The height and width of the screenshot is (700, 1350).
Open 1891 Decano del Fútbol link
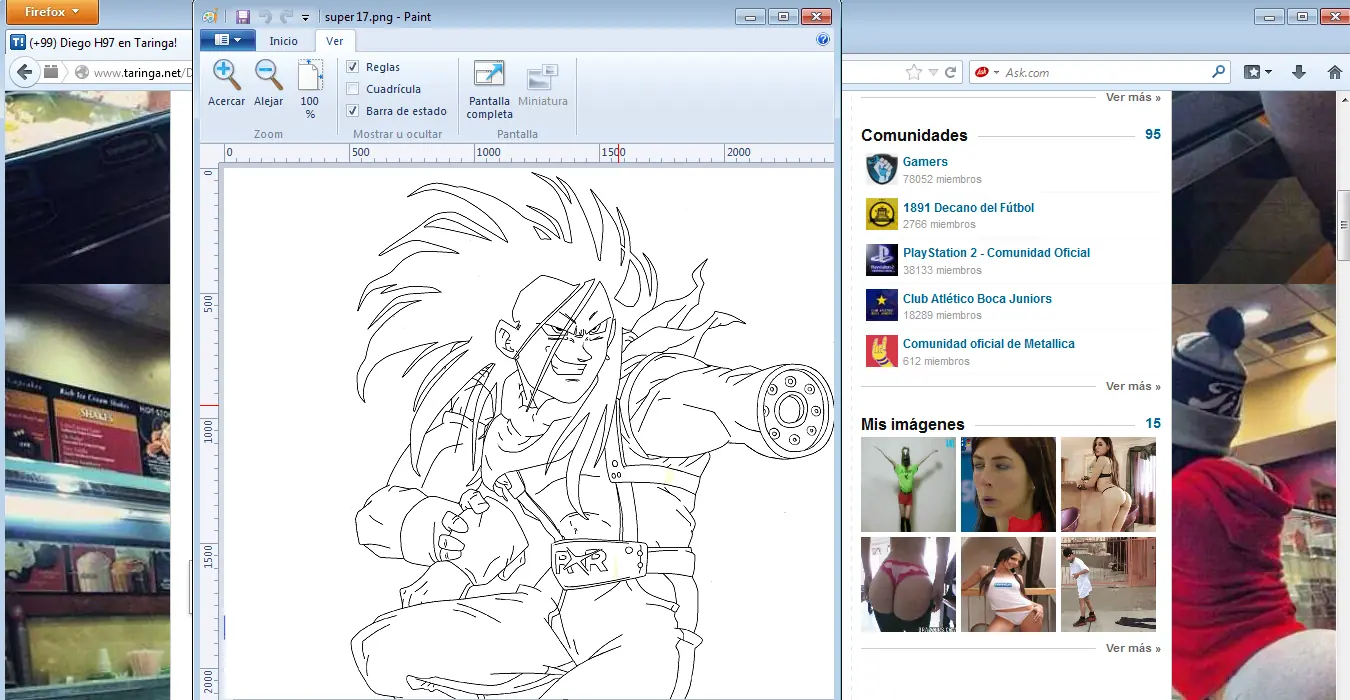(968, 207)
